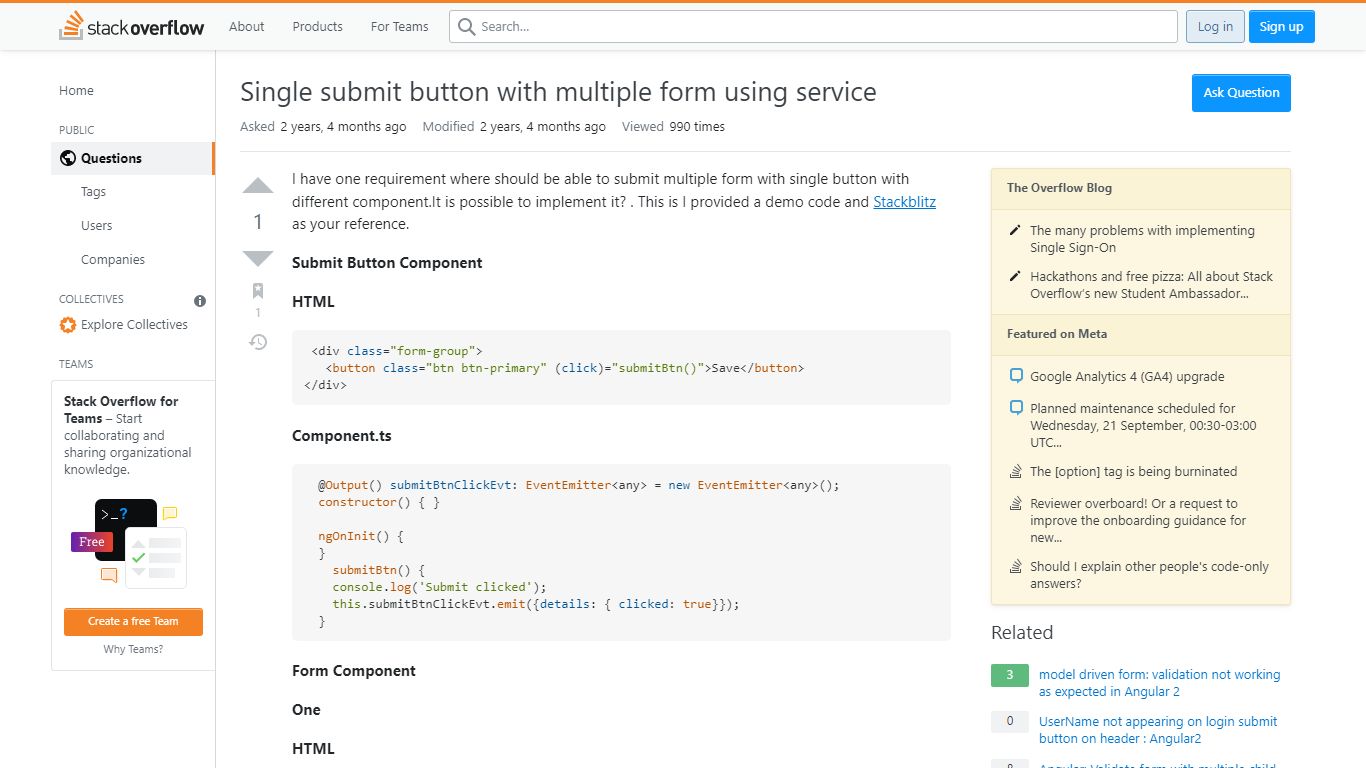Click the Sign up button
This screenshot has width=1366, height=768.
(x=1281, y=27)
